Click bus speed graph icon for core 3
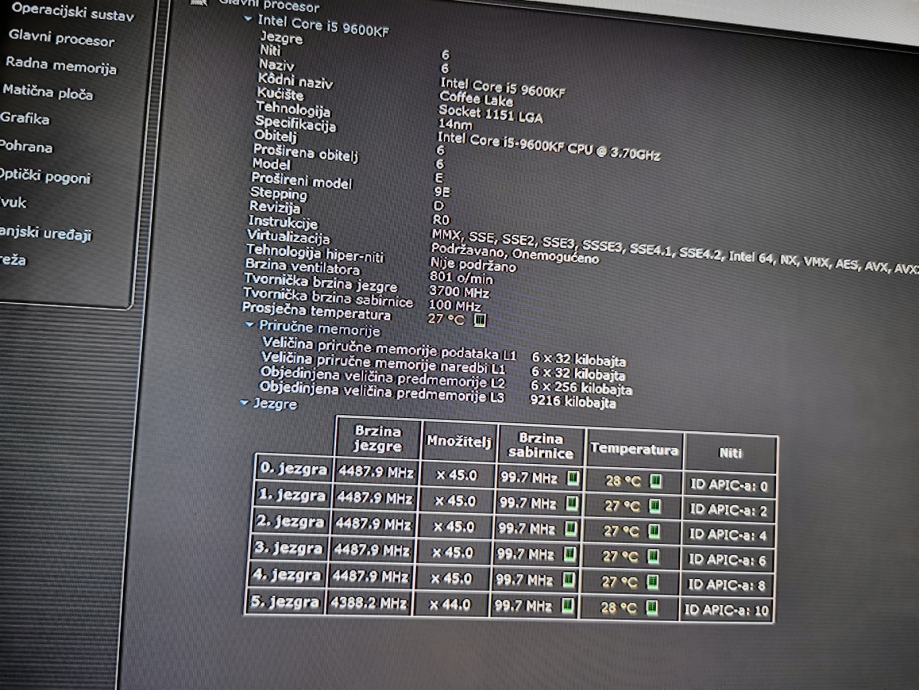Image resolution: width=919 pixels, height=690 pixels. click(x=569, y=554)
